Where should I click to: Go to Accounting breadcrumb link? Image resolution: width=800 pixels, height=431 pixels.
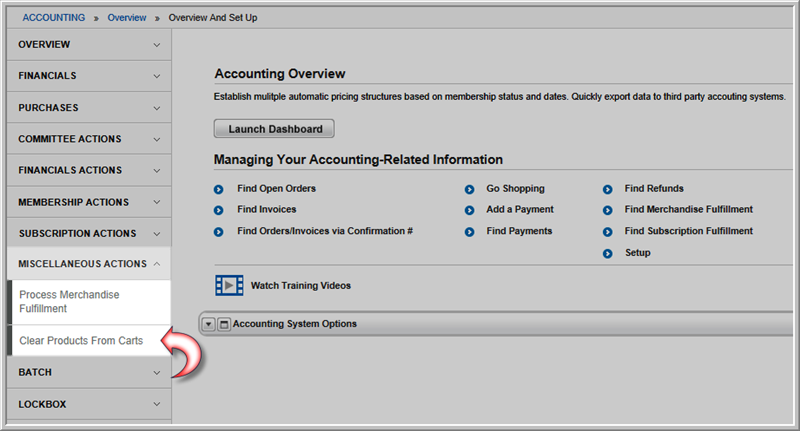[x=54, y=18]
